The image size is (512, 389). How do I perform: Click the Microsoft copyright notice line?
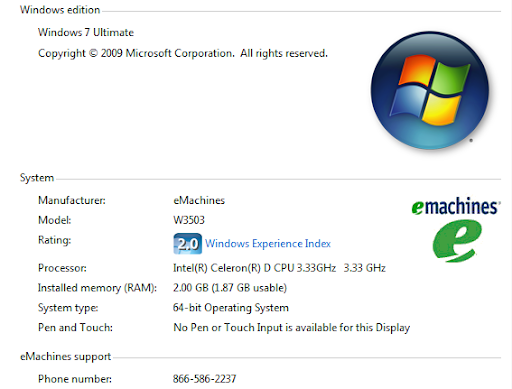point(183,53)
